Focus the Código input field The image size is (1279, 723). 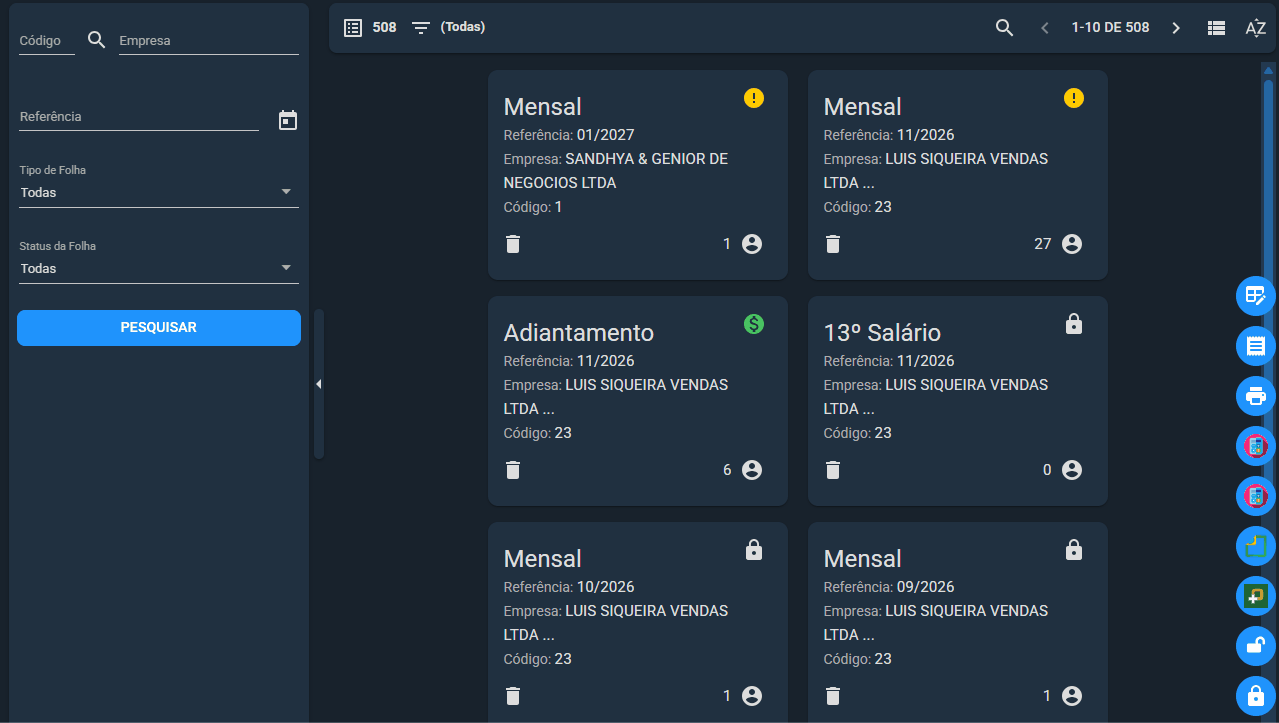[47, 41]
